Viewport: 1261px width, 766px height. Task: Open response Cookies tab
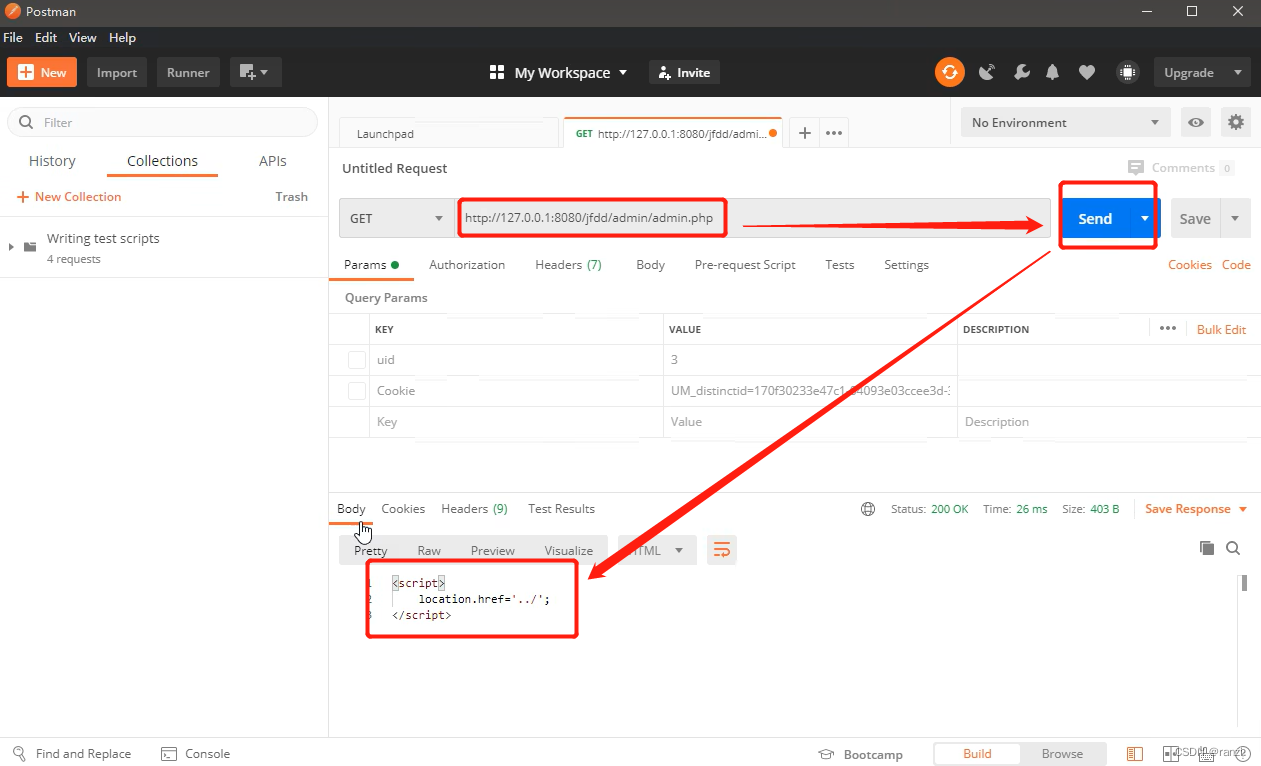403,509
